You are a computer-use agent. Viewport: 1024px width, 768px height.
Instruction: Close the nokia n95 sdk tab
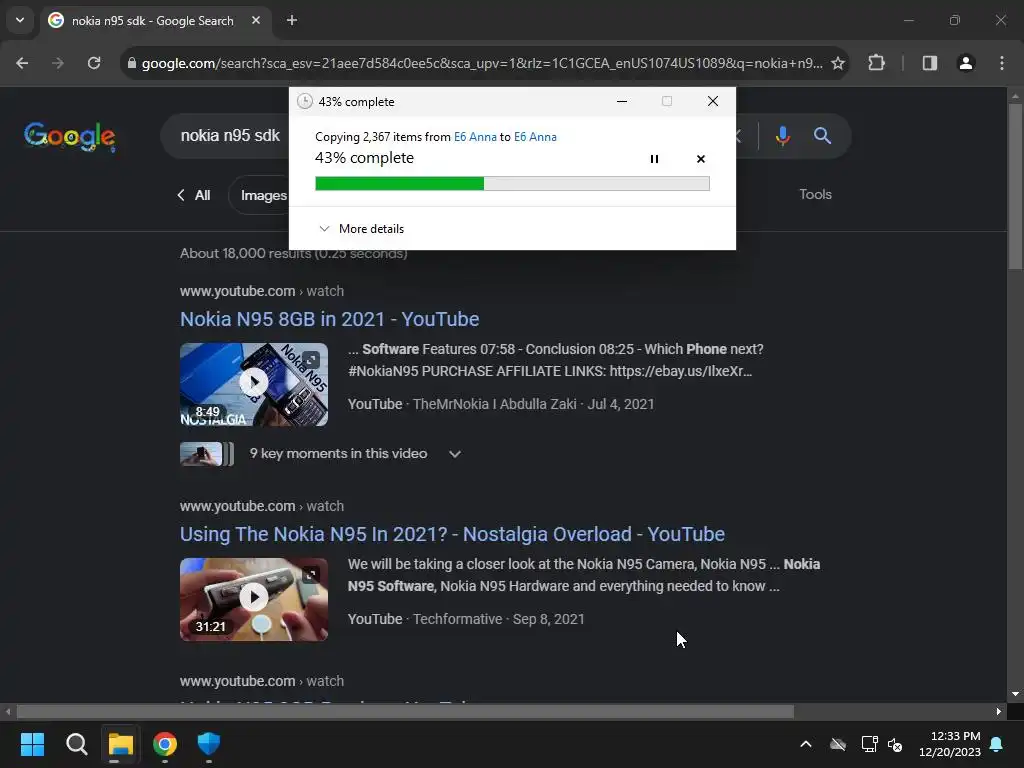point(256,20)
